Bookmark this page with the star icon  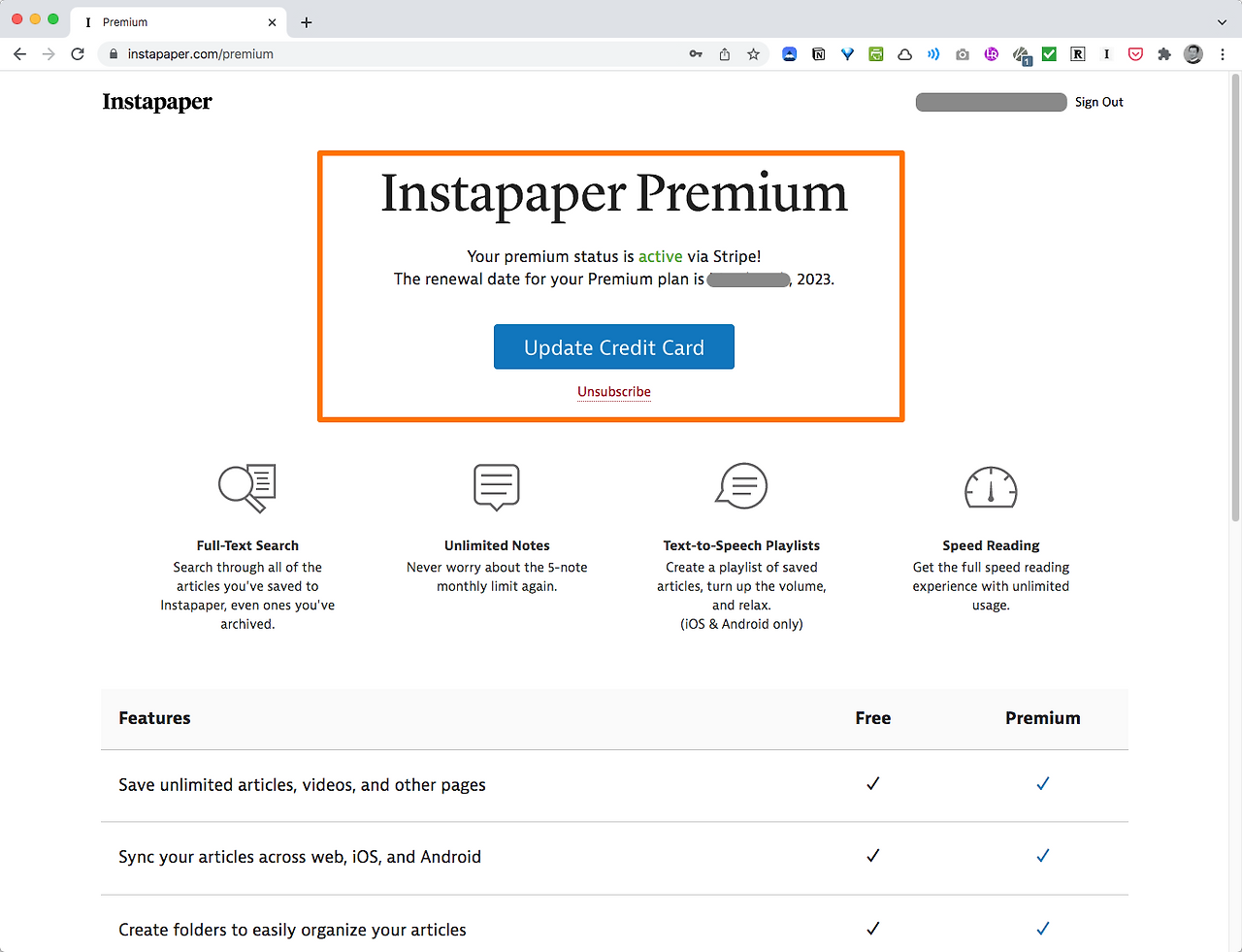[x=753, y=54]
